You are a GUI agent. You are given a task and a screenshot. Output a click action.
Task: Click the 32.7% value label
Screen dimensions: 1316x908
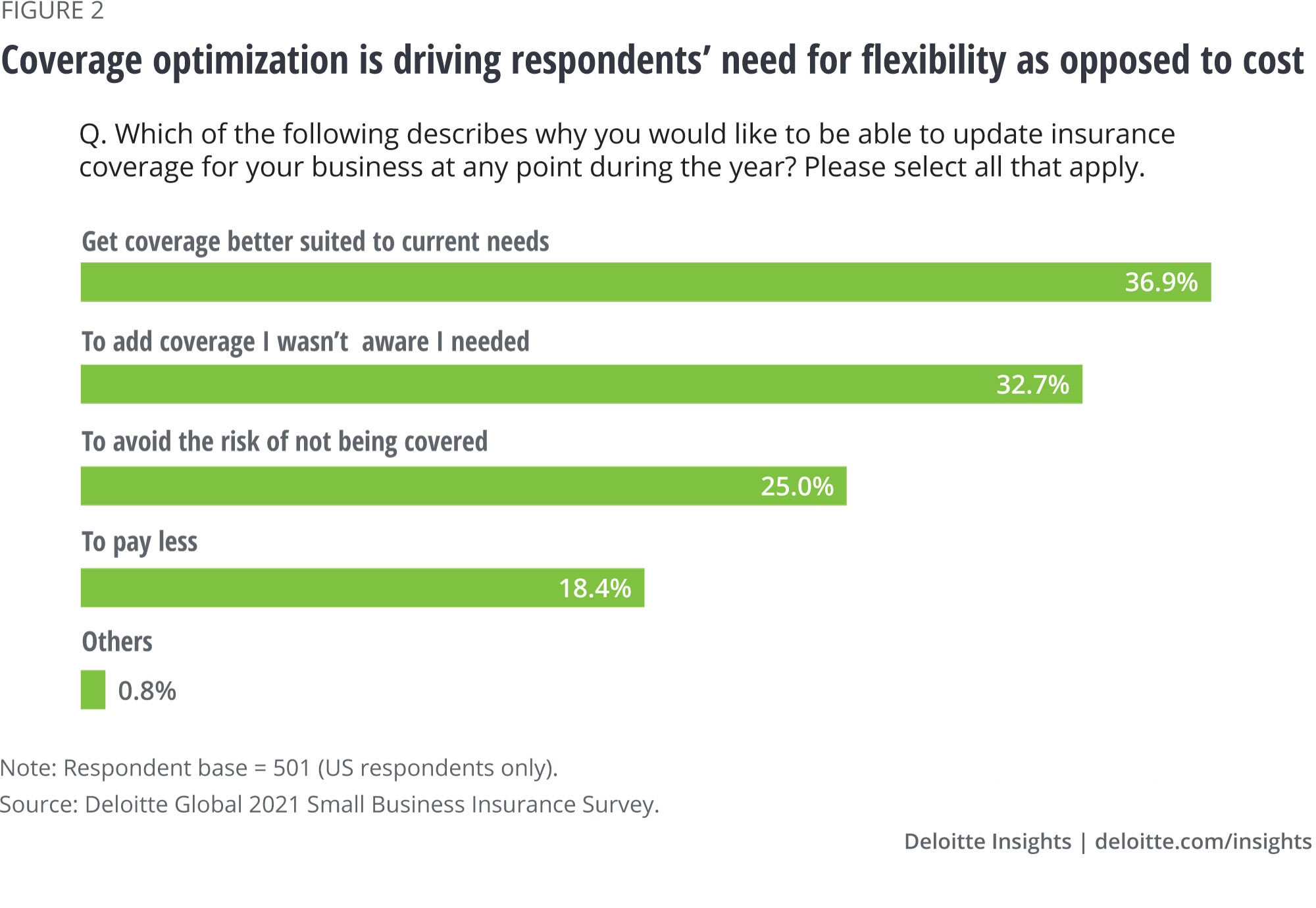coord(1032,384)
